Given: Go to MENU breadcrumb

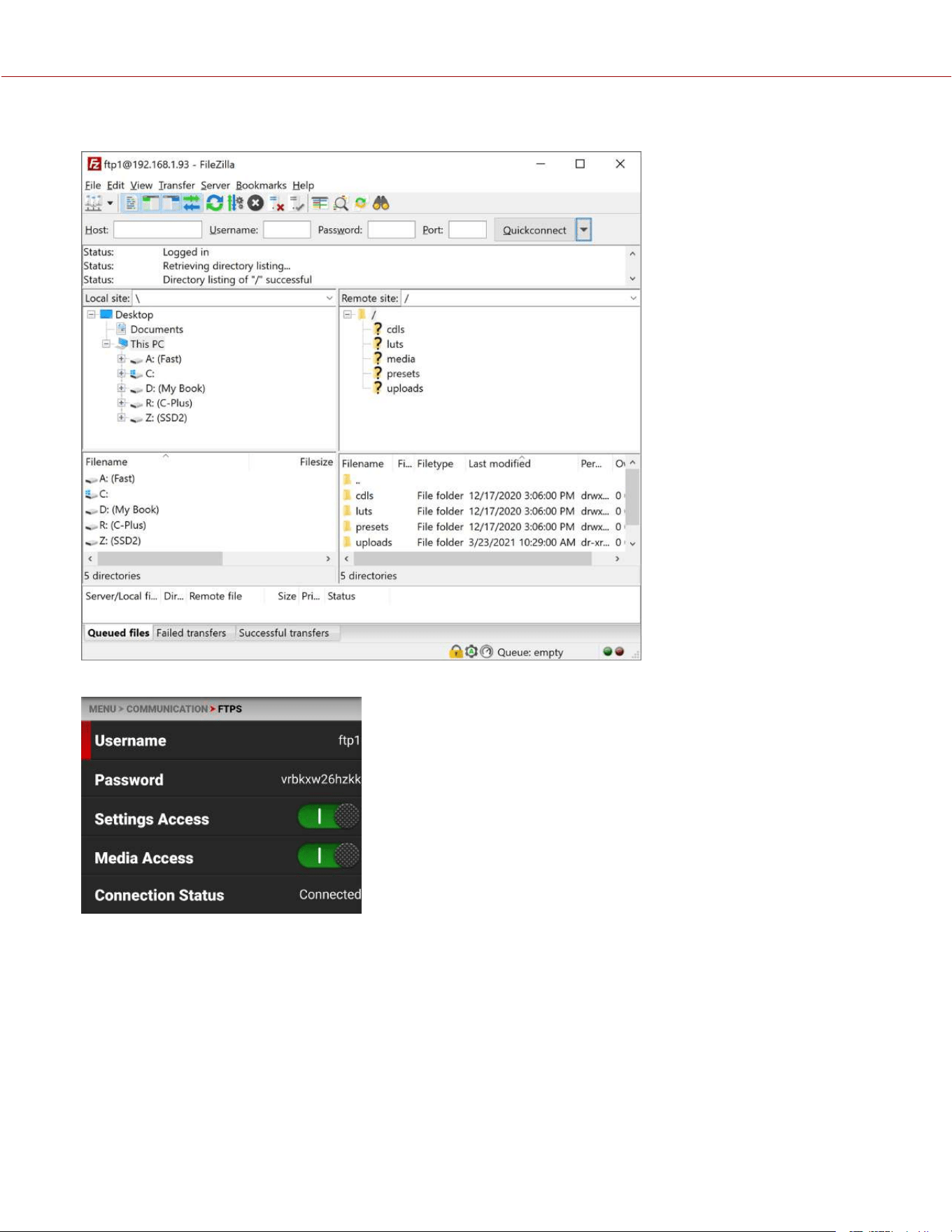Looking at the screenshot, I should click(x=102, y=709).
